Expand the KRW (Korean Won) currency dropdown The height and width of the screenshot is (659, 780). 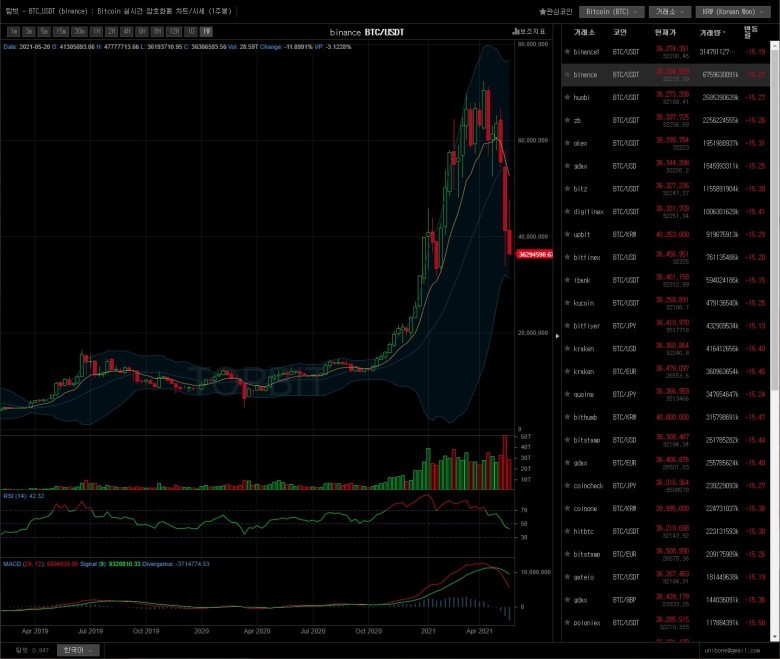tap(733, 11)
